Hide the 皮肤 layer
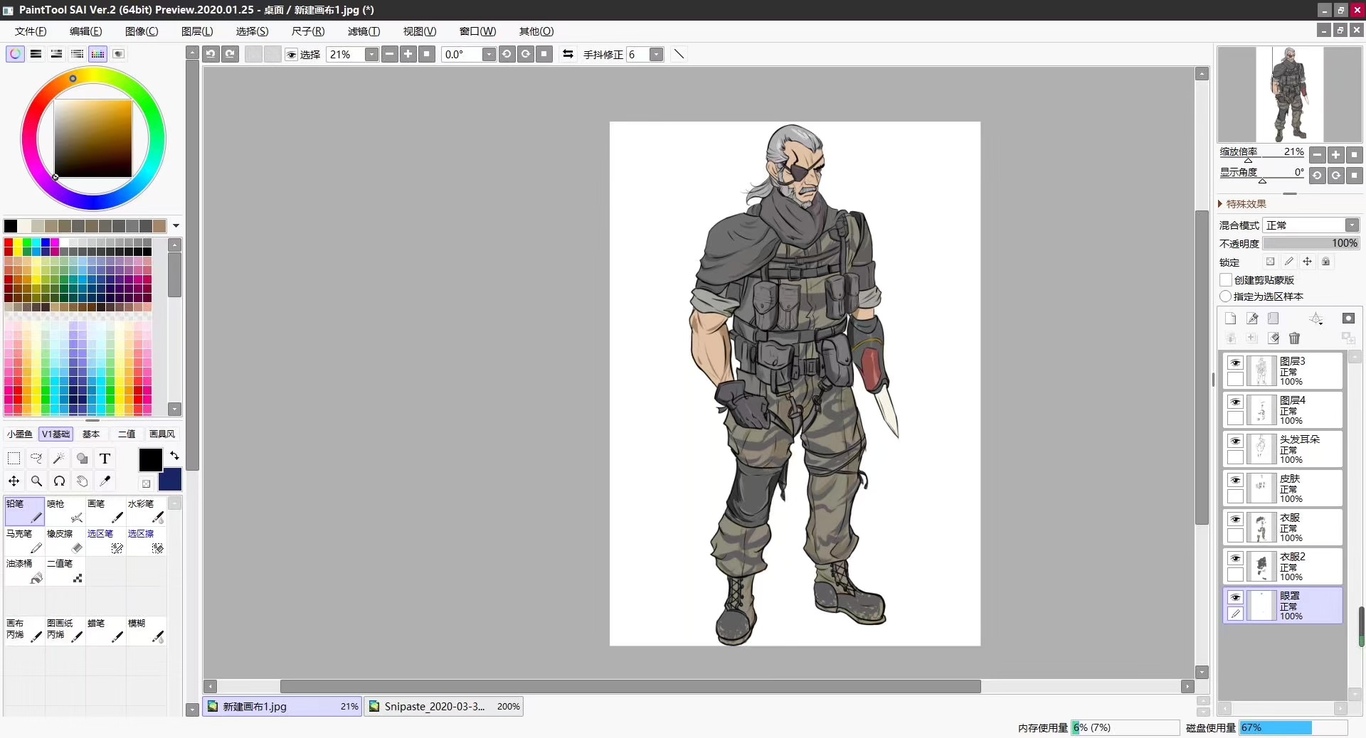 coord(1235,480)
